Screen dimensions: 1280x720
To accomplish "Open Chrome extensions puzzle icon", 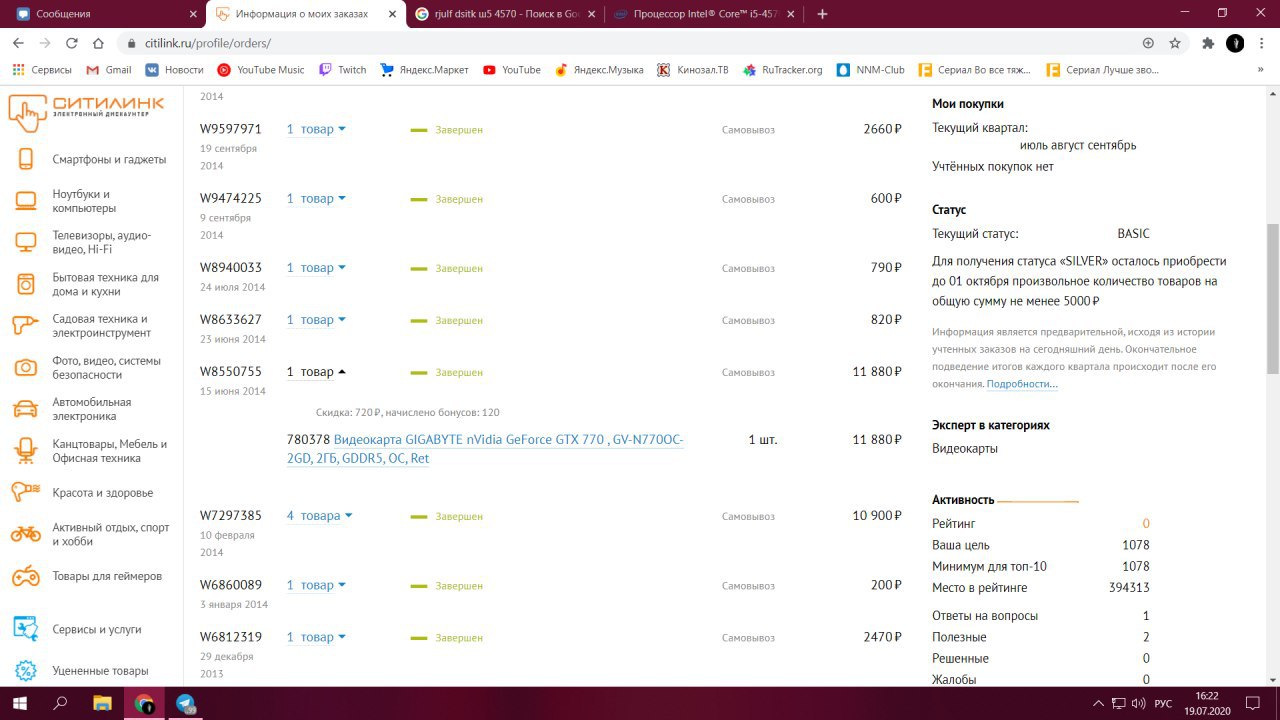I will point(1208,43).
